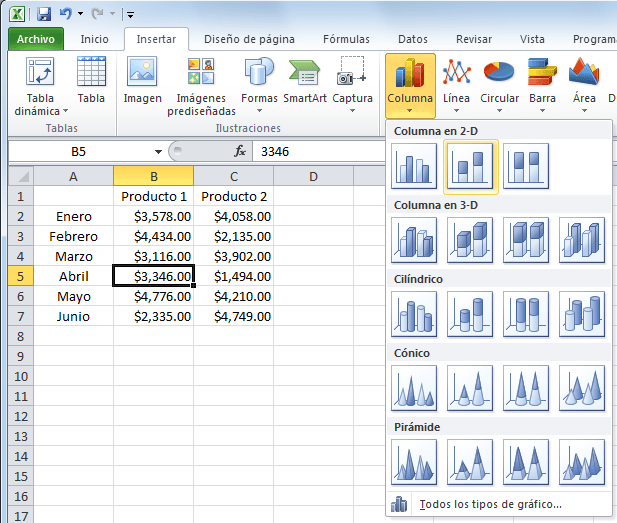The height and width of the screenshot is (523, 617).
Task: Select column D header
Action: point(313,176)
